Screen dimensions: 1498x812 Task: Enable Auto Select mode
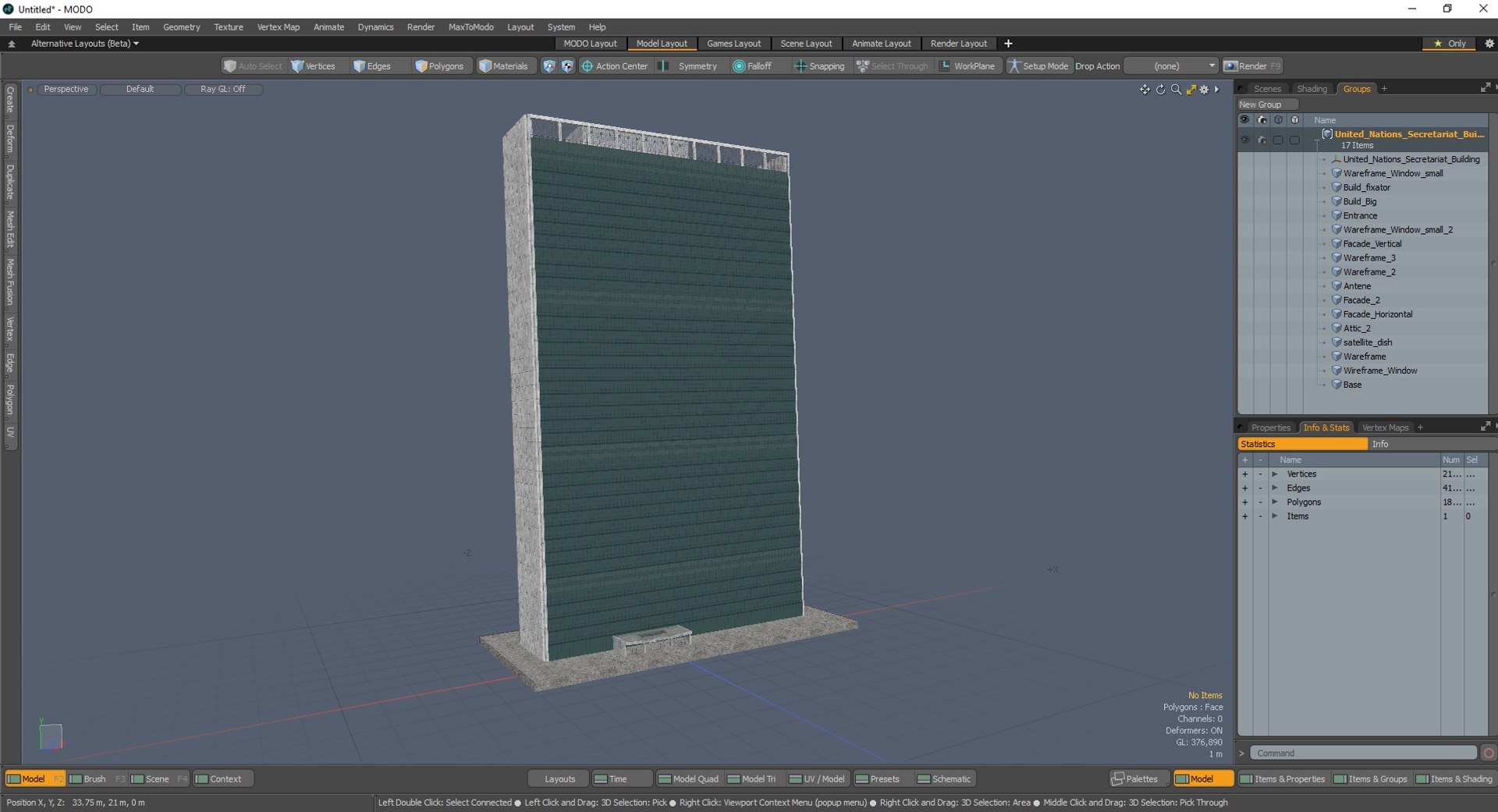253,66
